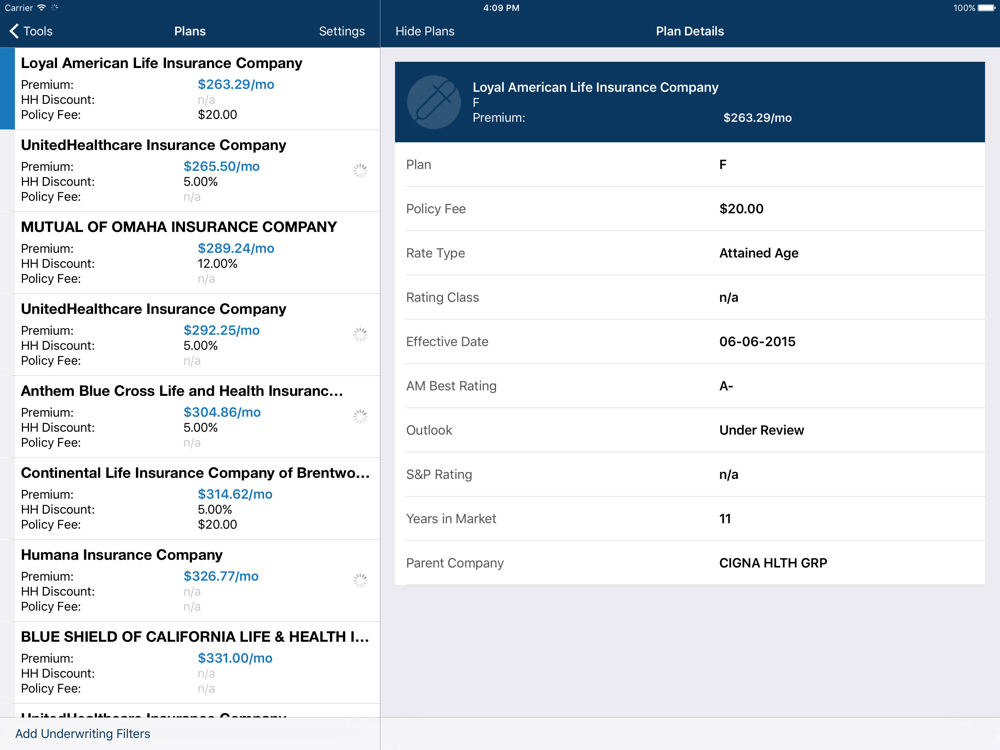Tap the $263.29/mo premium in plans list
Viewport: 1000px width, 750px height.
pyautogui.click(x=236, y=84)
